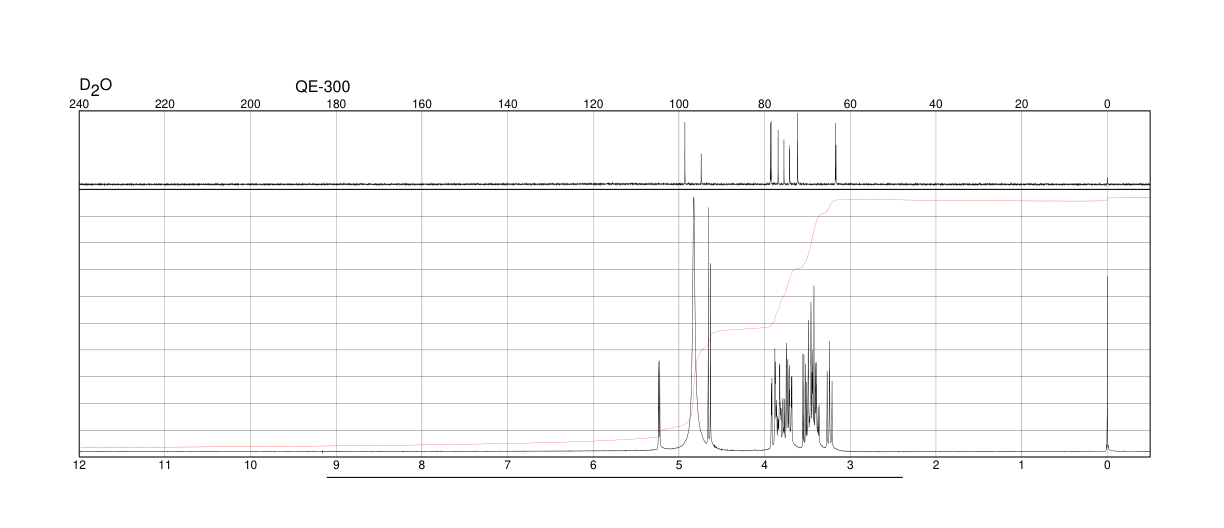Select the 40 tick label on carbon scale
The height and width of the screenshot is (528, 1224).
(x=936, y=104)
